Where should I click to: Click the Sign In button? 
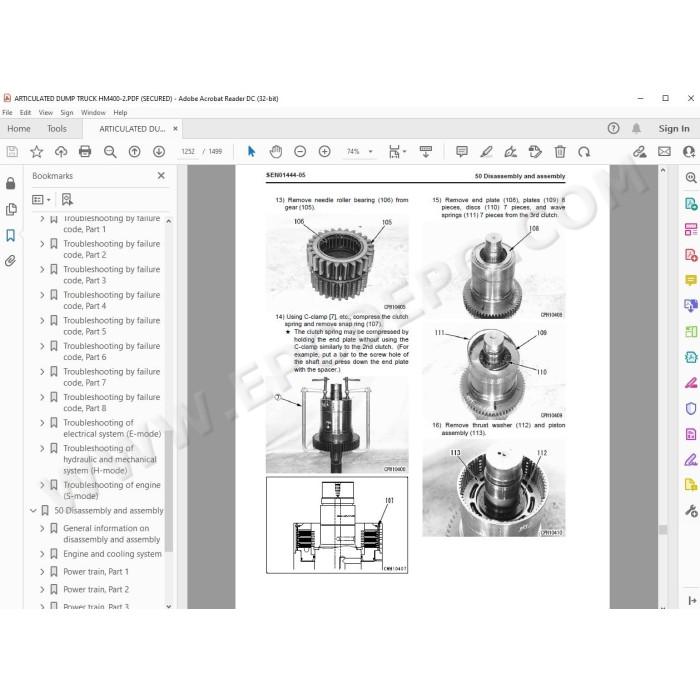pyautogui.click(x=674, y=129)
